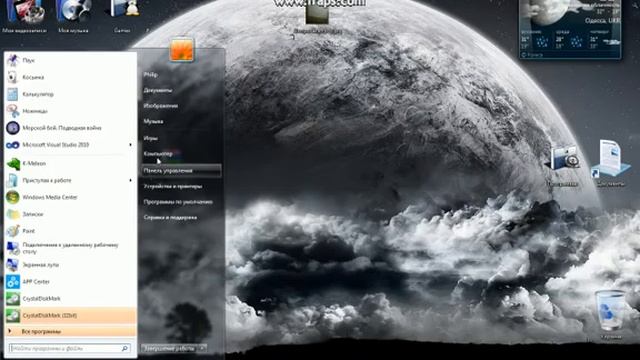Open Панель управления
640x360 pixels.
(x=181, y=171)
